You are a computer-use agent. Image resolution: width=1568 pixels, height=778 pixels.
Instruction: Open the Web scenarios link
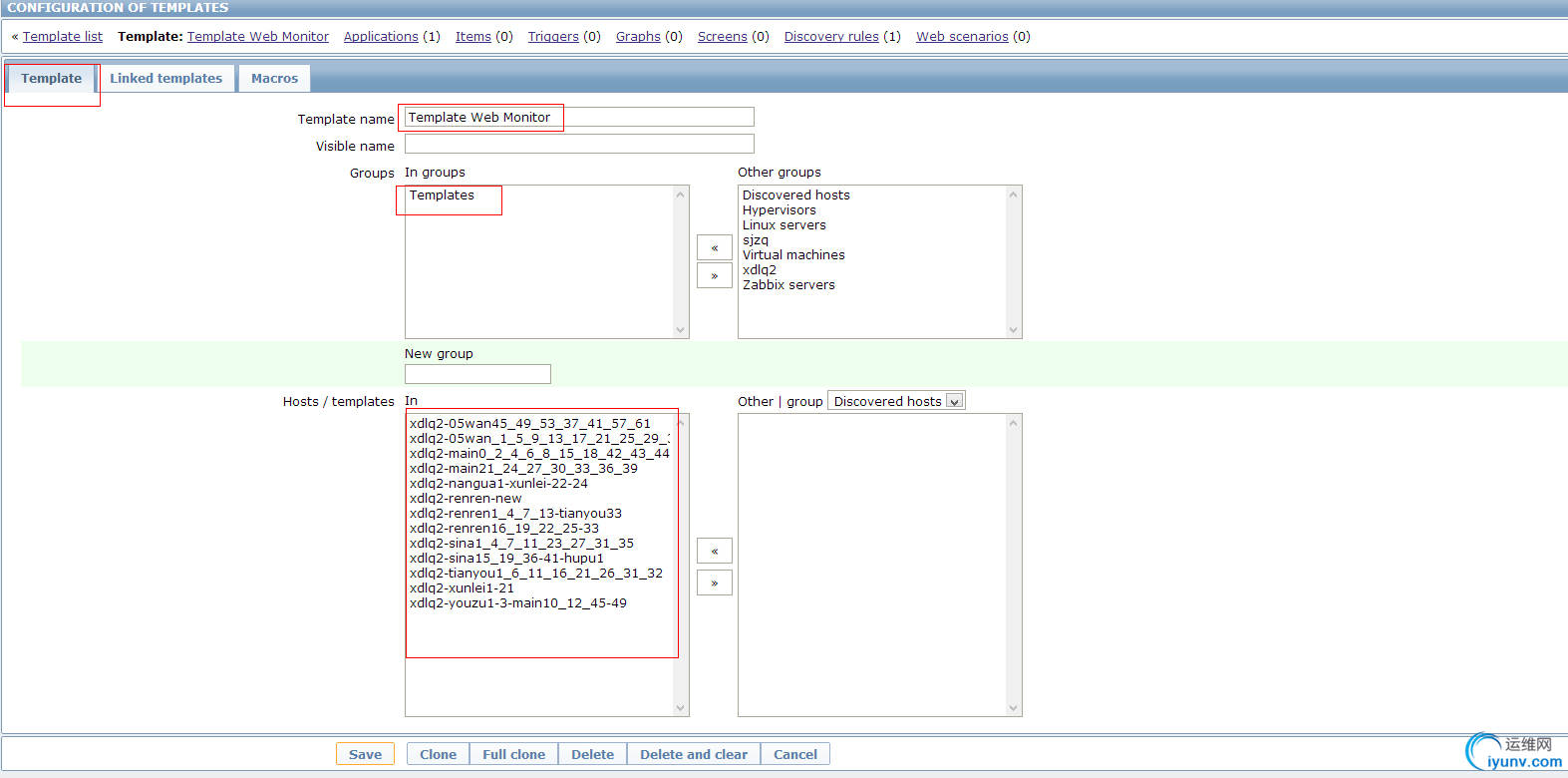tap(962, 36)
